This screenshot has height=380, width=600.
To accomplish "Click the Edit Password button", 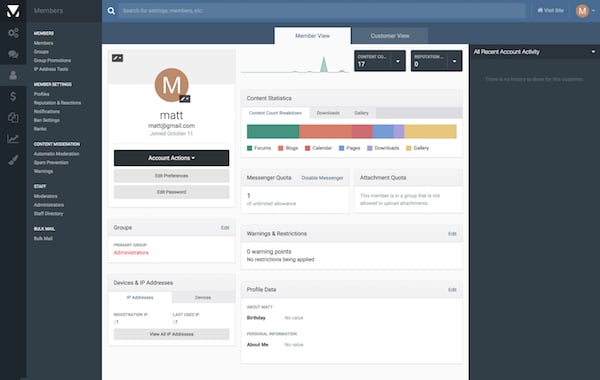I will (x=171, y=192).
